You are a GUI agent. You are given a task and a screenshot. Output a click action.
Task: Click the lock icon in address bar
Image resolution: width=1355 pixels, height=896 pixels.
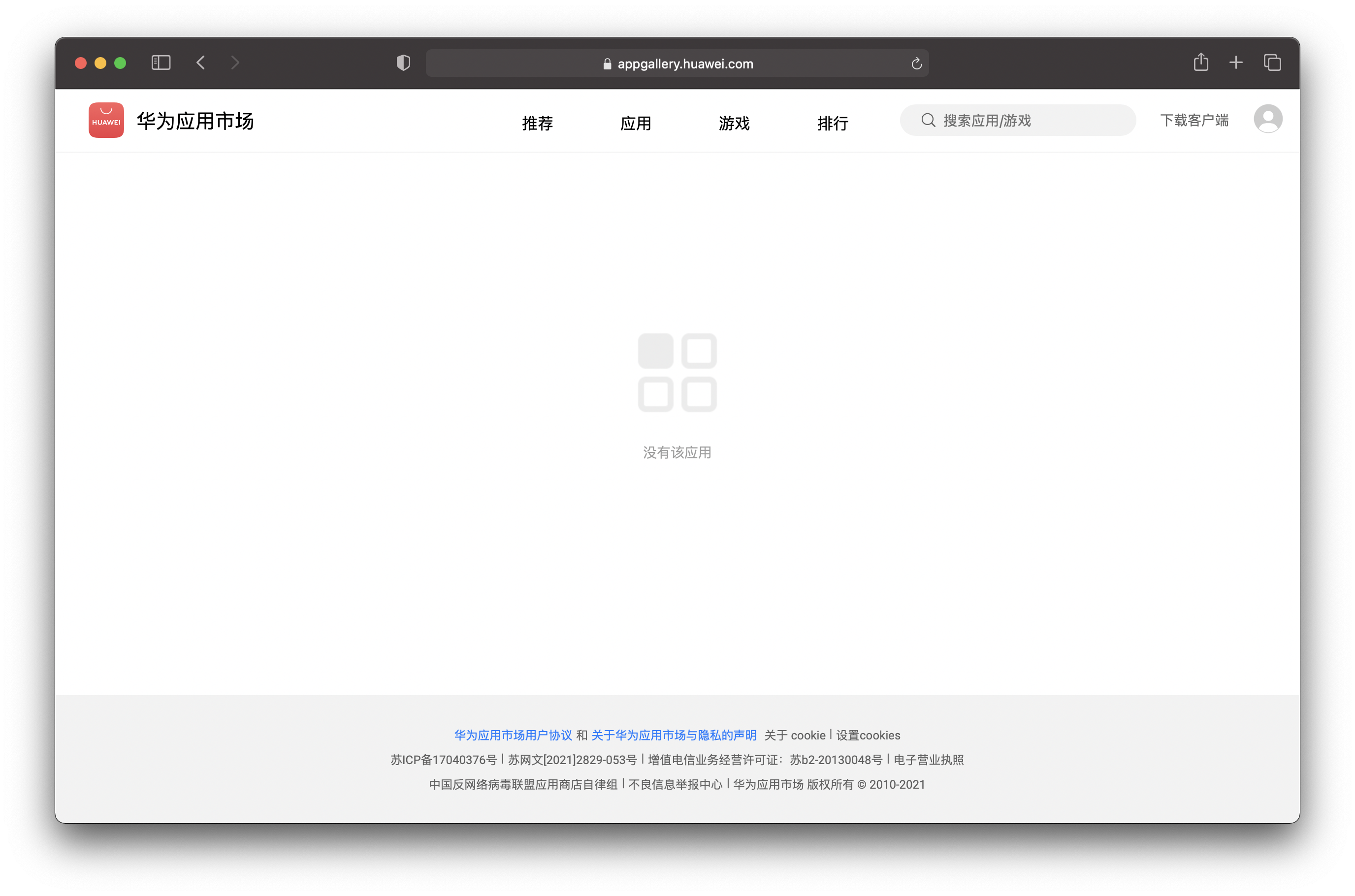pyautogui.click(x=607, y=64)
